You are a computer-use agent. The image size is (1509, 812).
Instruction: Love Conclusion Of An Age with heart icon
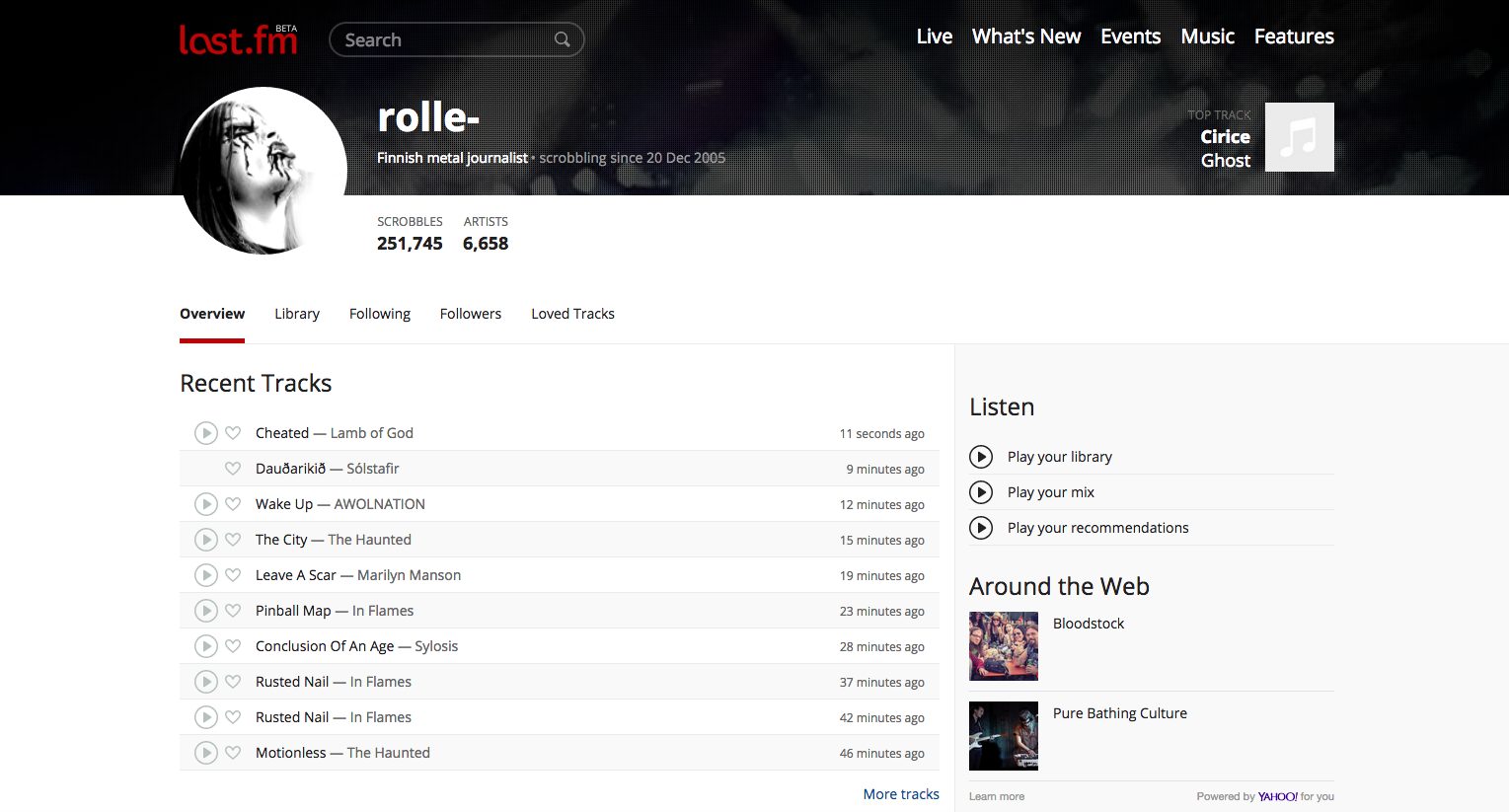(233, 646)
